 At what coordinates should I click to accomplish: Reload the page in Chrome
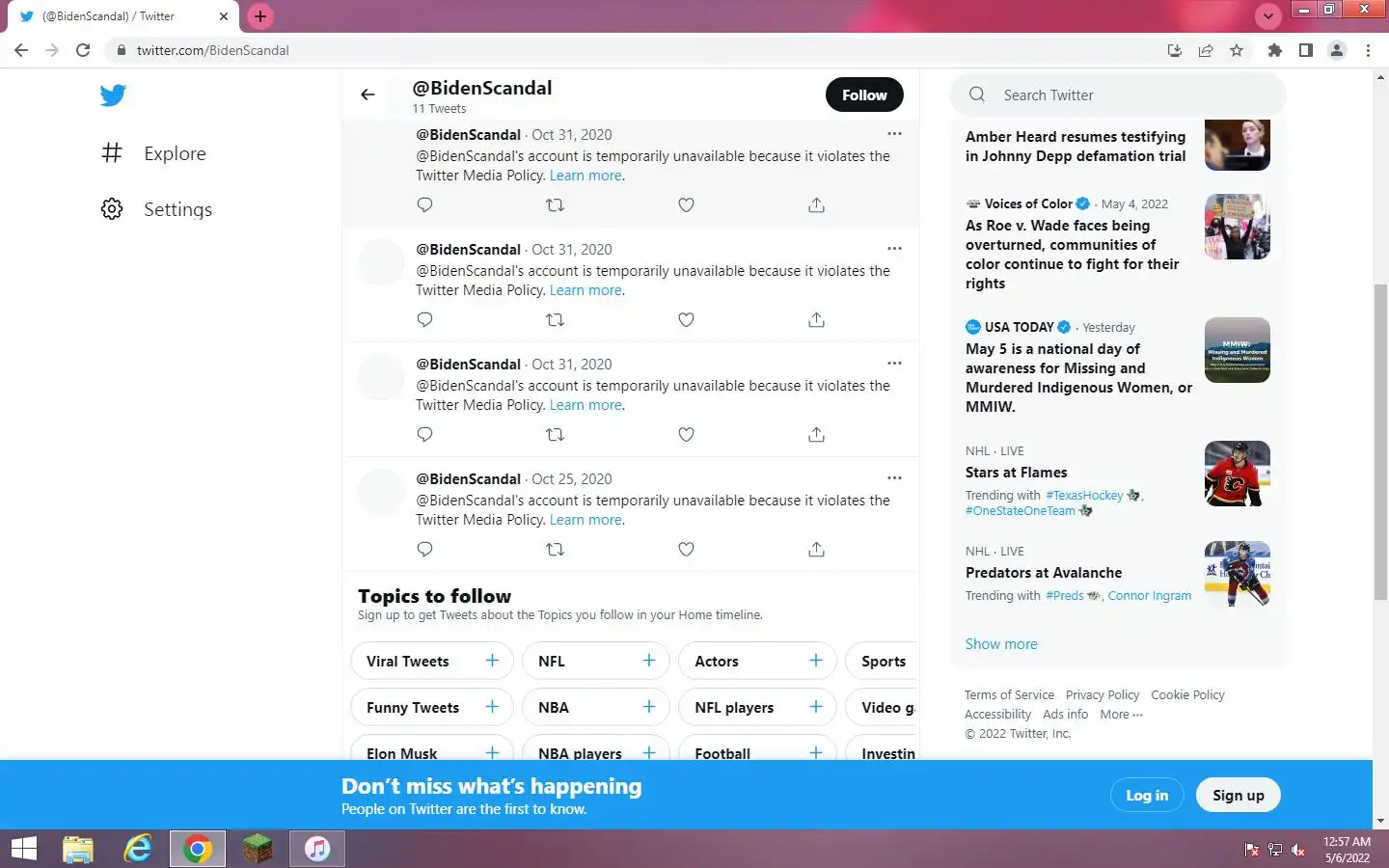point(83,50)
